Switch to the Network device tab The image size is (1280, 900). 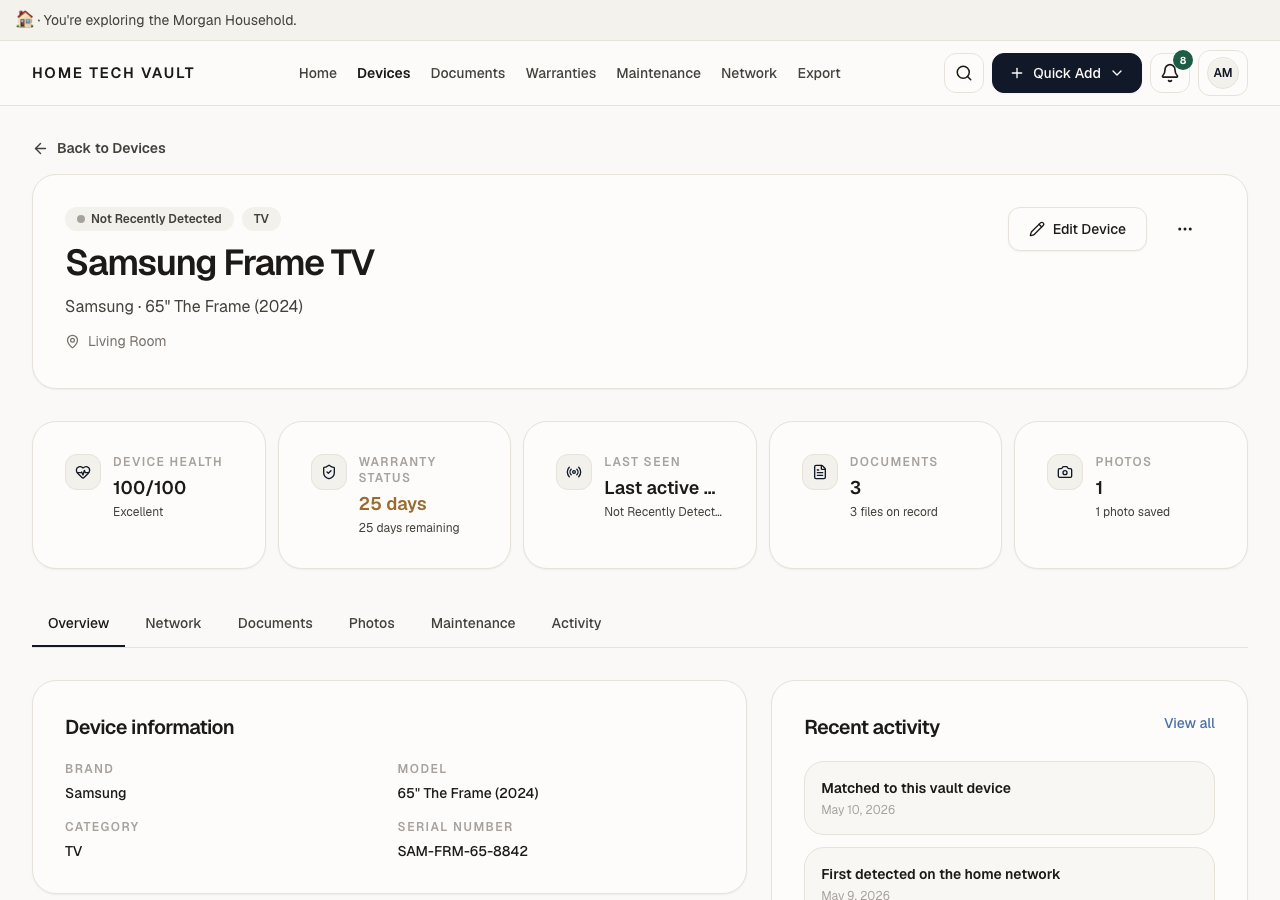(173, 623)
